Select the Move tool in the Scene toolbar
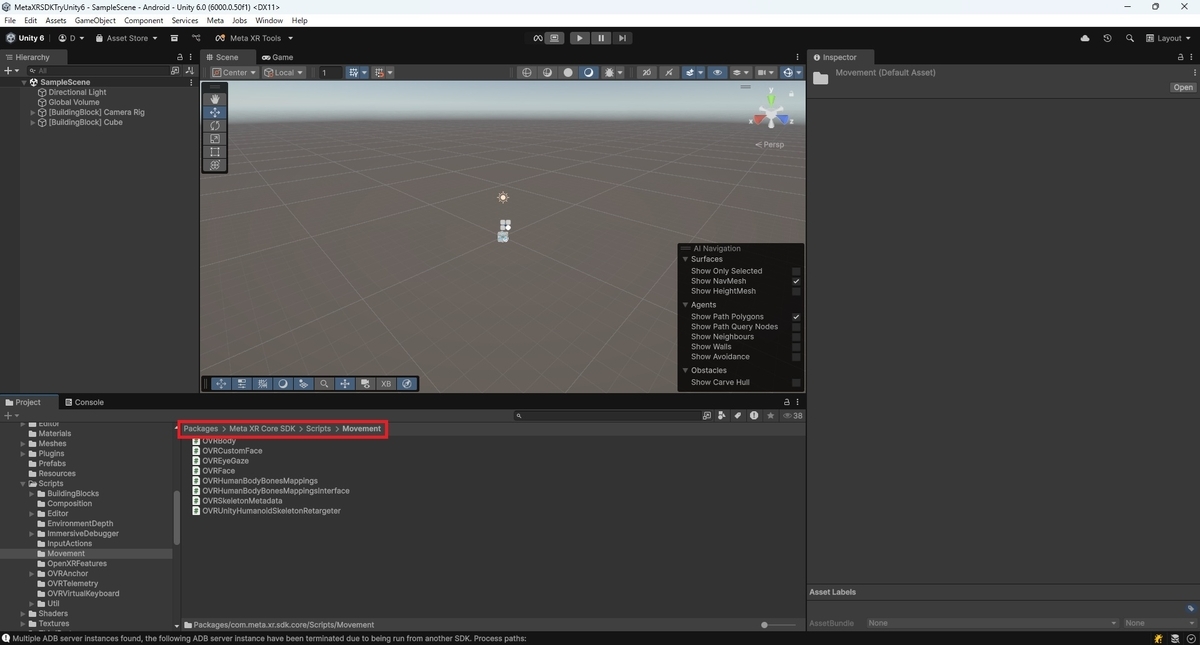1200x645 pixels. pos(214,112)
